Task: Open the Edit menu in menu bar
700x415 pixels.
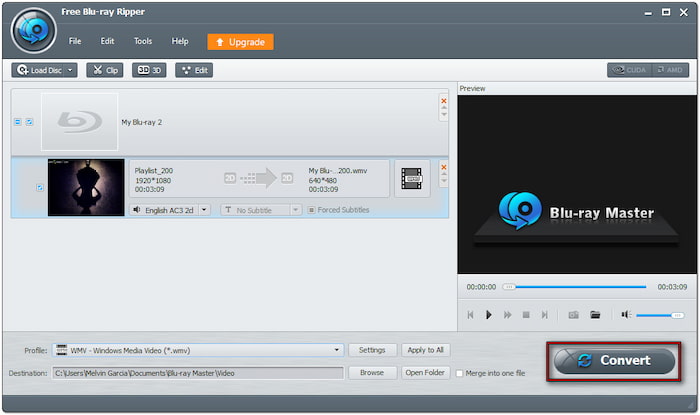Action: pos(107,41)
